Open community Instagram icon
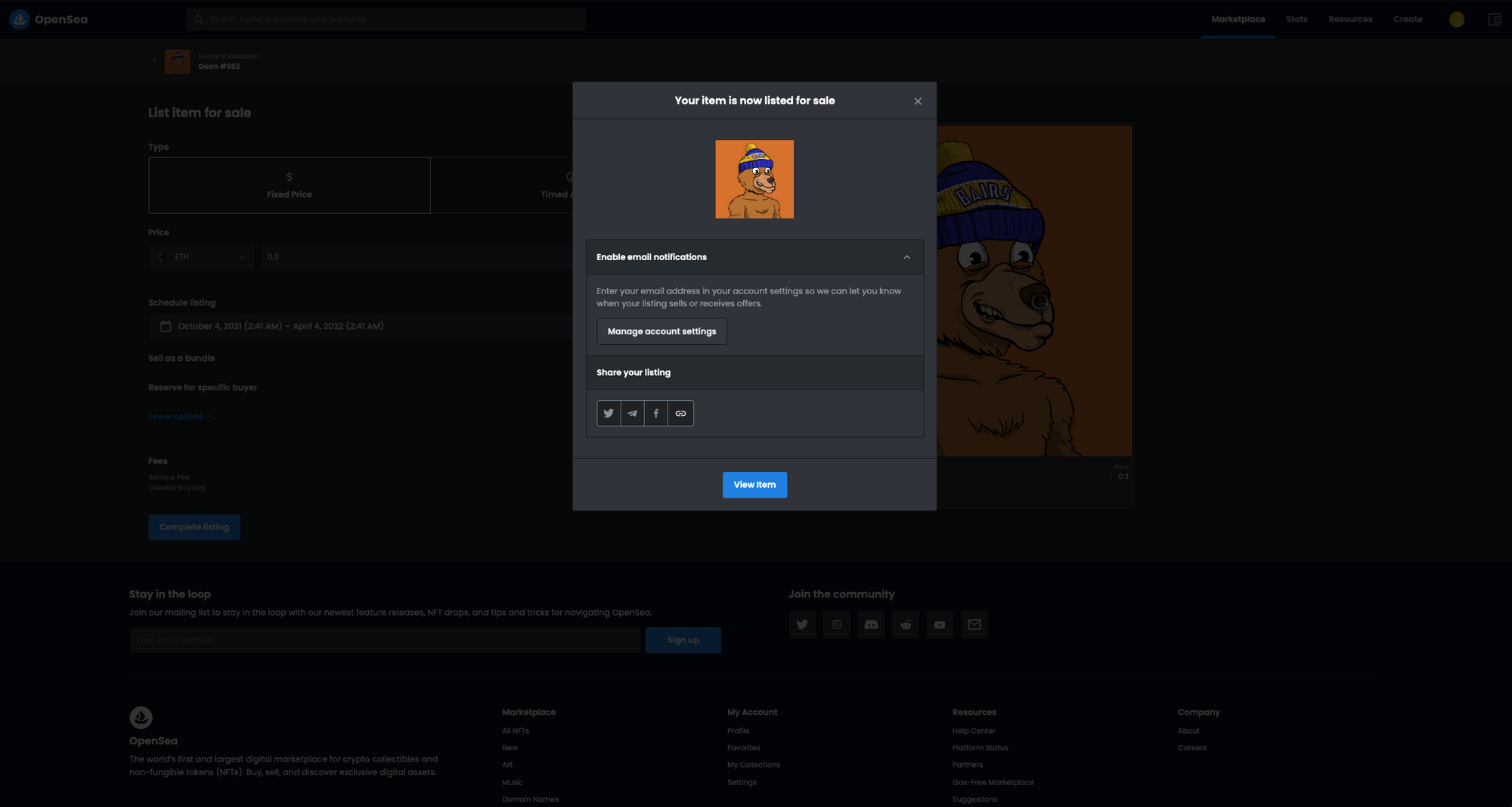Viewport: 1512px width, 807px height. click(x=837, y=625)
